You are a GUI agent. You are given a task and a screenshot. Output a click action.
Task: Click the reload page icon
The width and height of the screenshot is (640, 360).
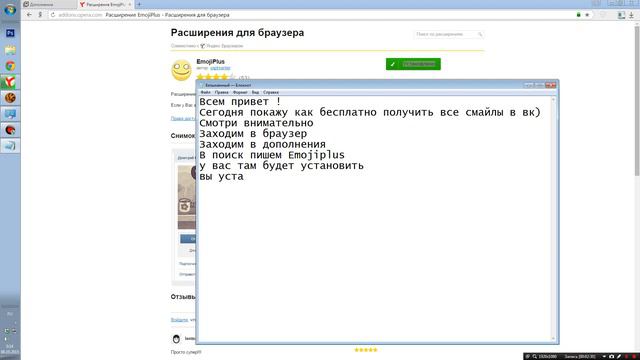click(x=53, y=15)
